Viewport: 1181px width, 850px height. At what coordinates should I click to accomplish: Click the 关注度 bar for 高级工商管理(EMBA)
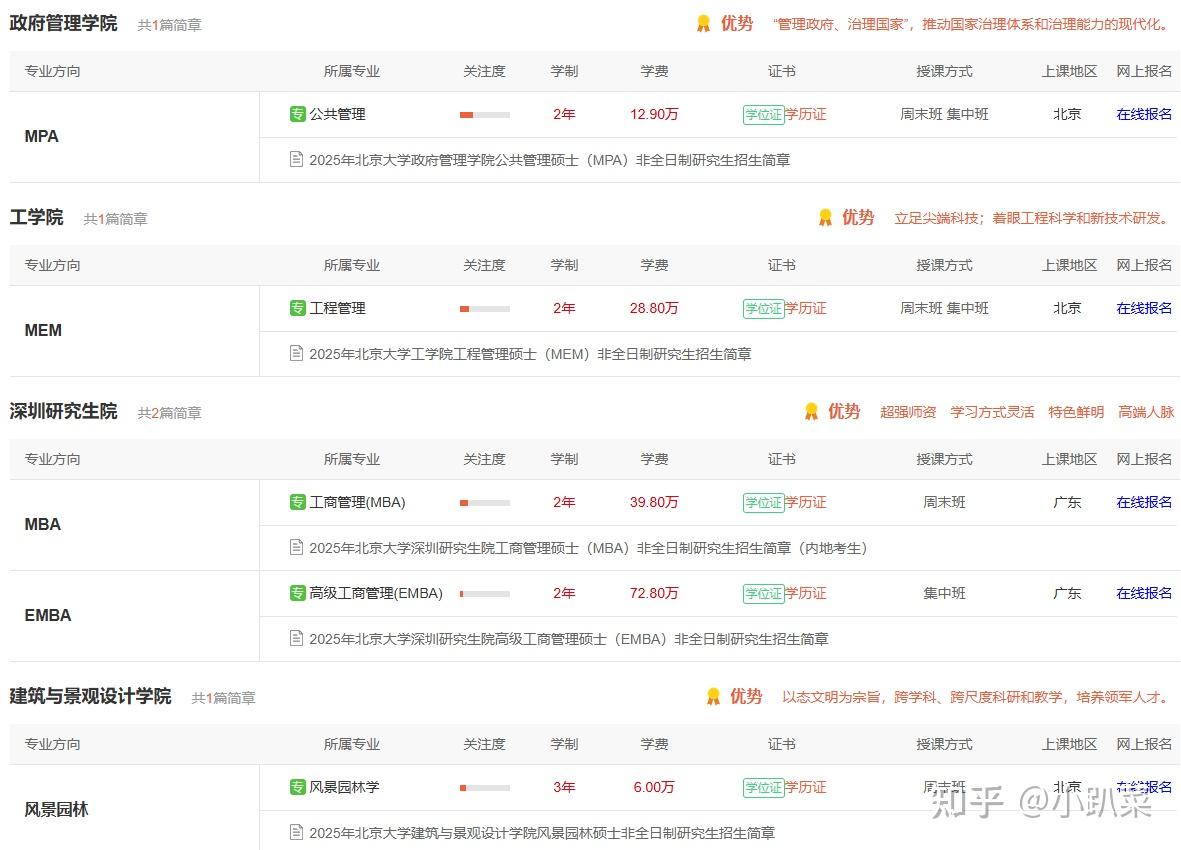[485, 594]
